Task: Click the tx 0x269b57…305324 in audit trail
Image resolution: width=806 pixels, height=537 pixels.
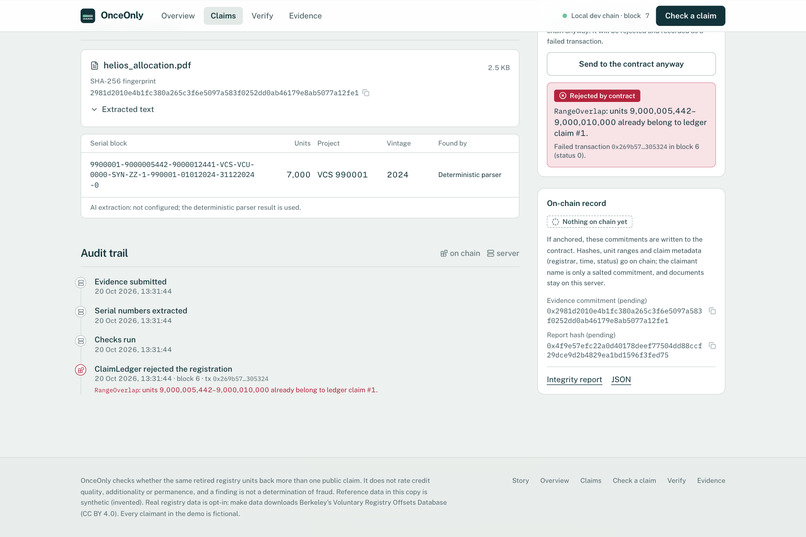Action: click(236, 379)
